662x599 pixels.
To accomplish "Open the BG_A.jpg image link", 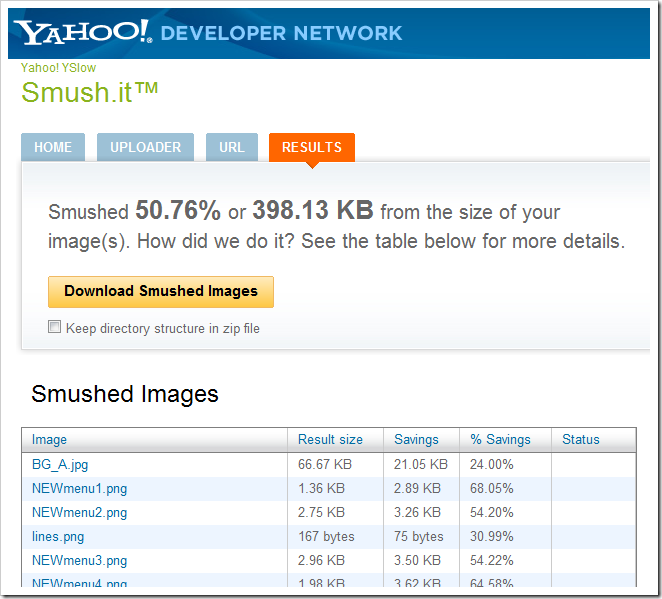I will (60, 464).
